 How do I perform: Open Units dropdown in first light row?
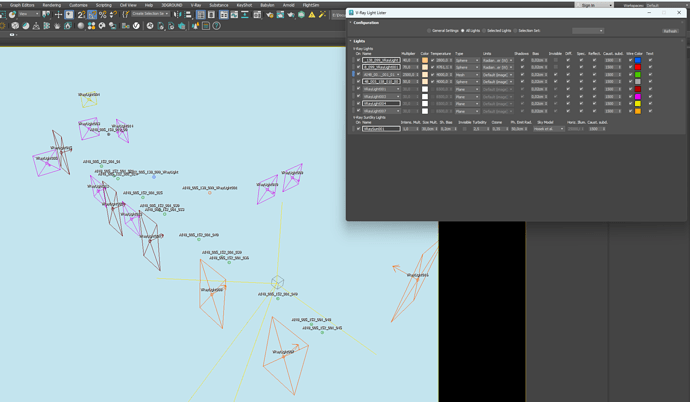498,60
